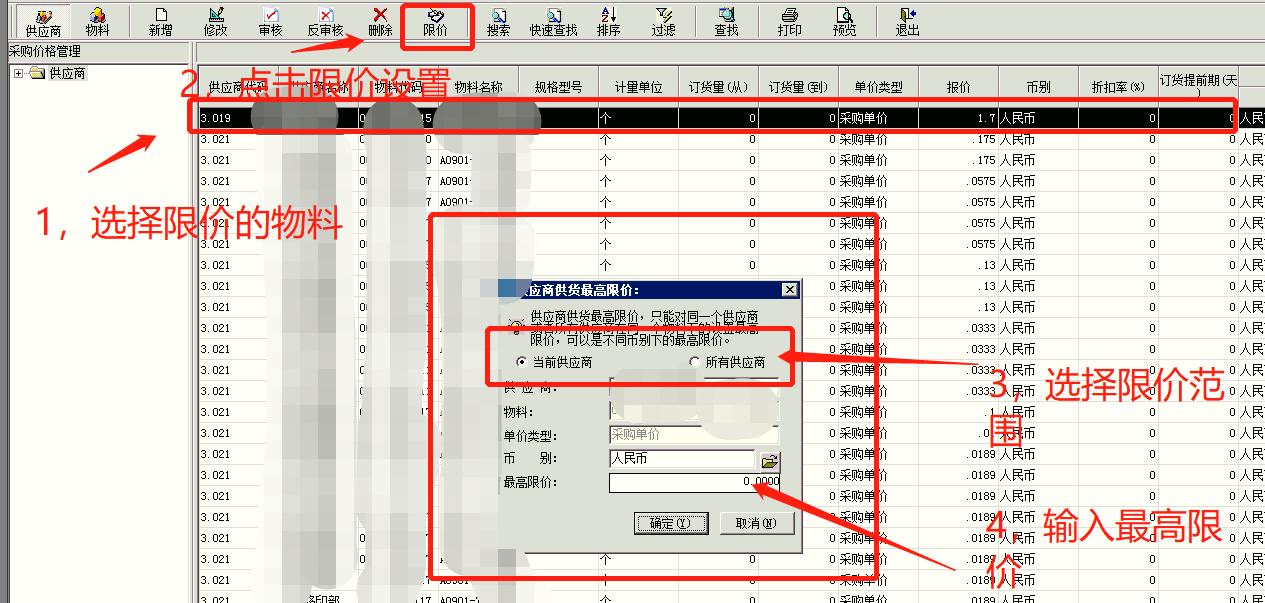Open the 排序 sort tool
The width and height of the screenshot is (1265, 603).
610,18
